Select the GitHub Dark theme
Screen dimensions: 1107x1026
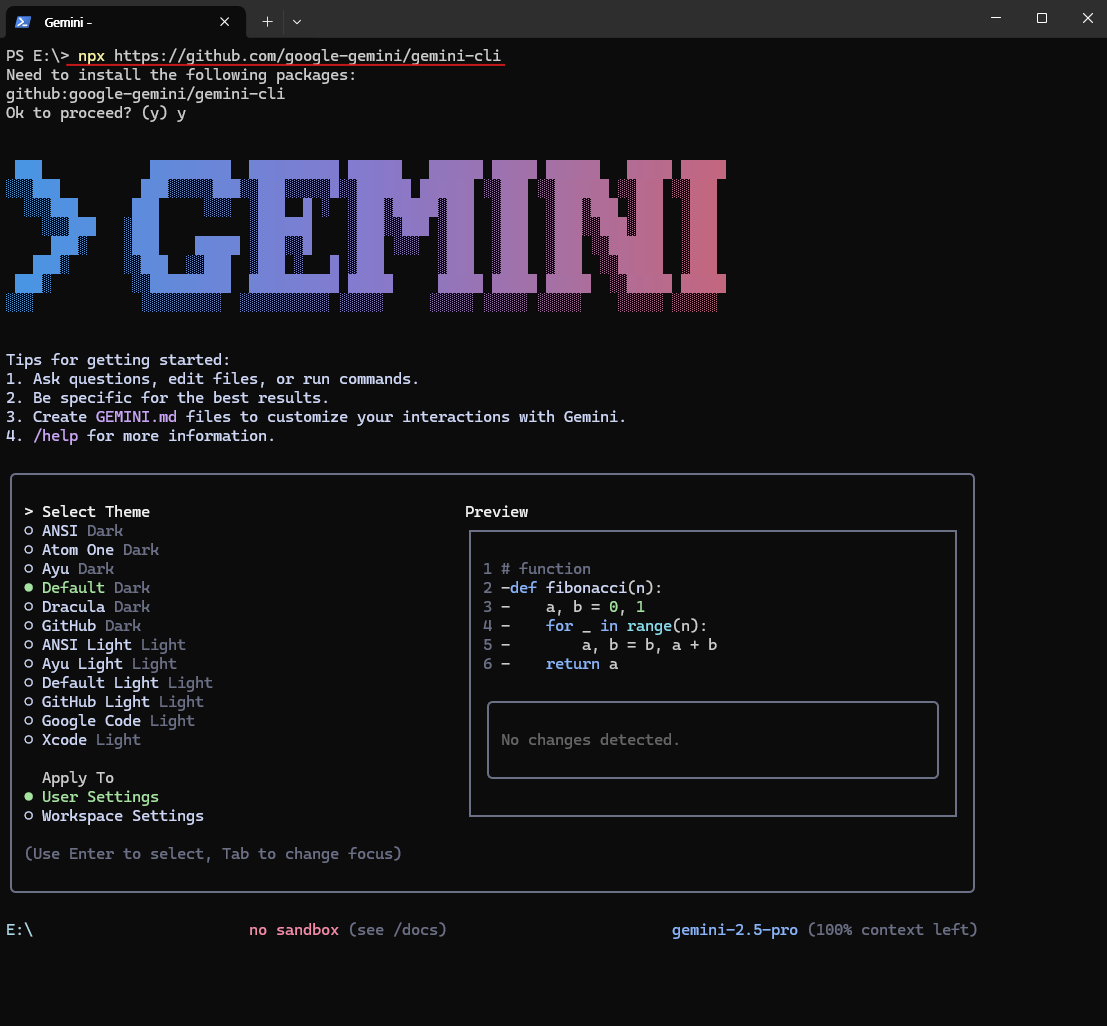(x=83, y=626)
